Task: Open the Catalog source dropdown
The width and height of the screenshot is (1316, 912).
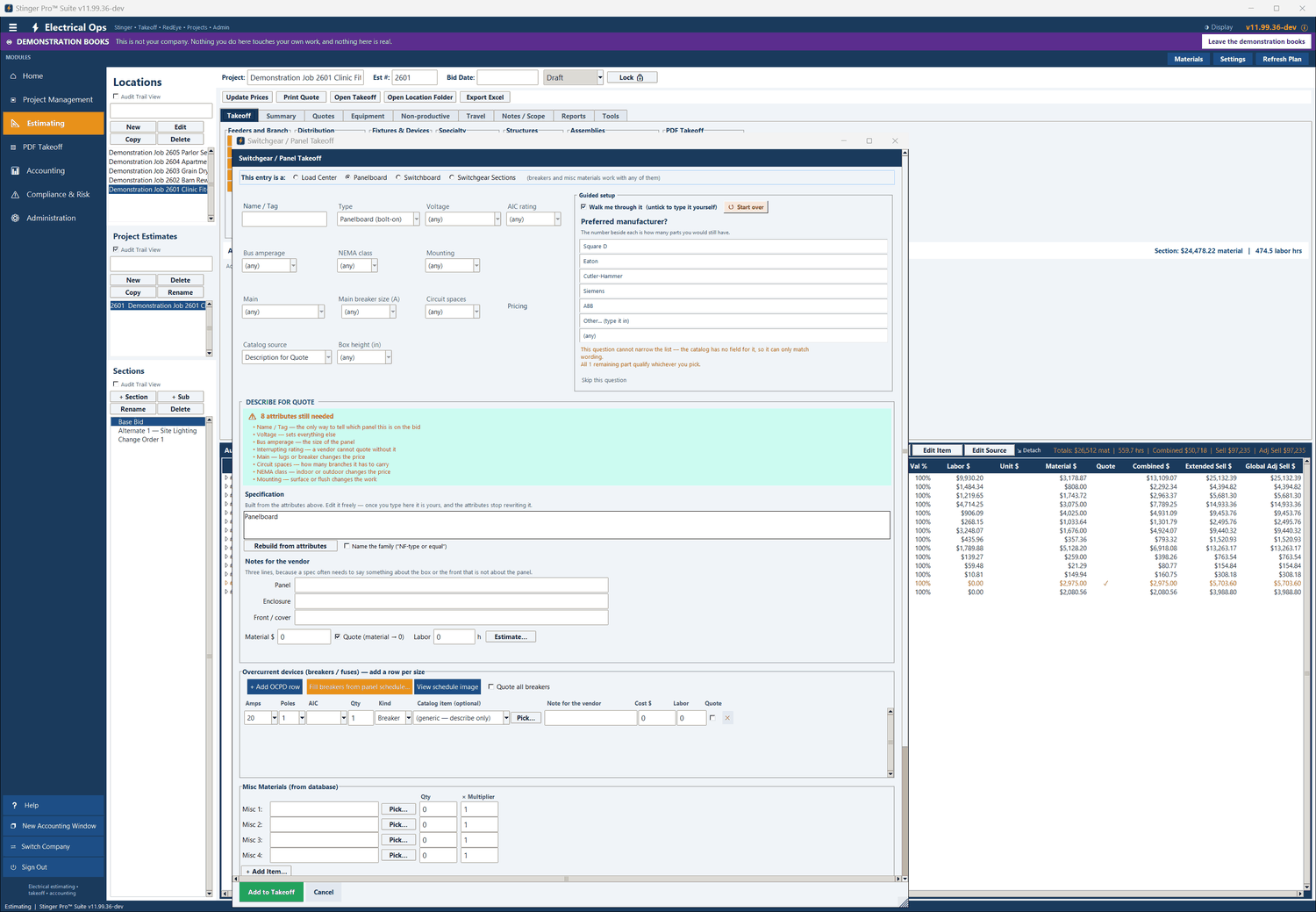Action: point(328,357)
